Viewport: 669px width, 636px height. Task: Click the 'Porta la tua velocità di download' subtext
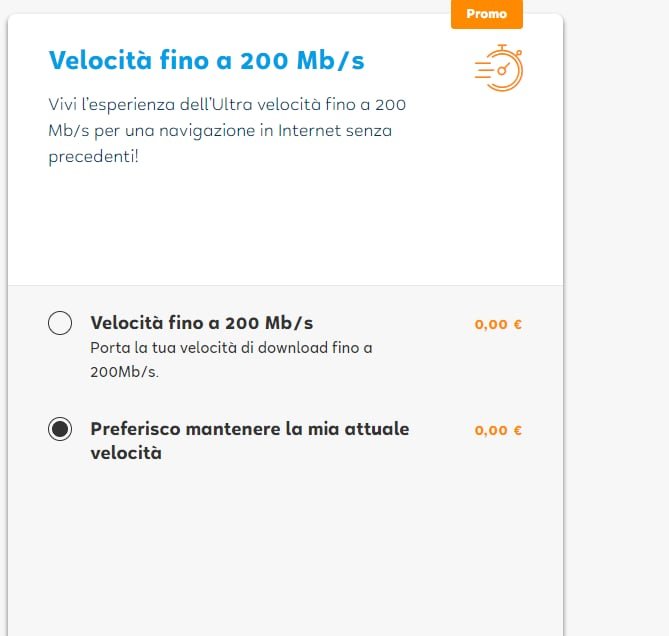(231, 348)
